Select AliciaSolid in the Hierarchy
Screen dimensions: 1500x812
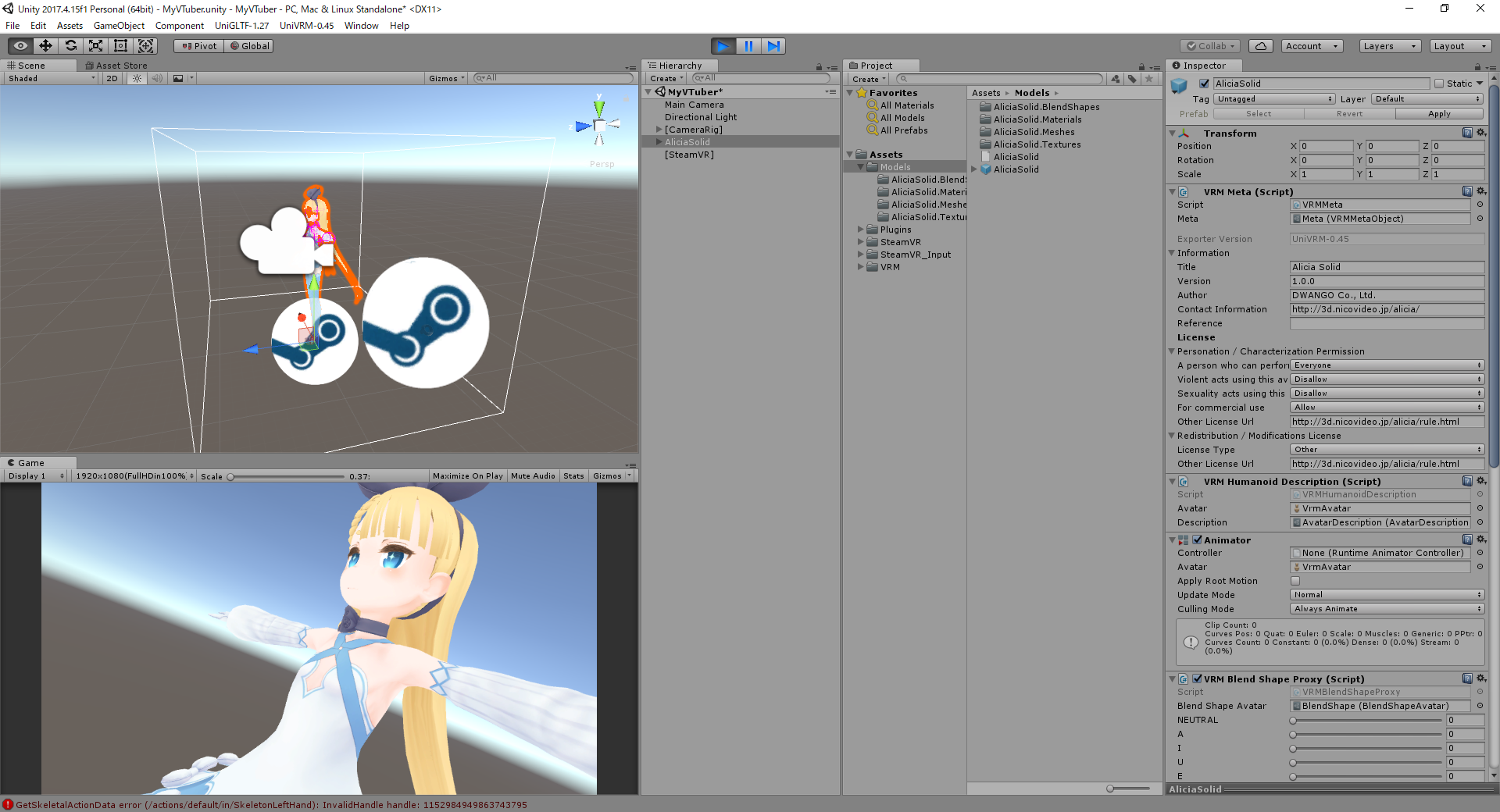point(687,141)
